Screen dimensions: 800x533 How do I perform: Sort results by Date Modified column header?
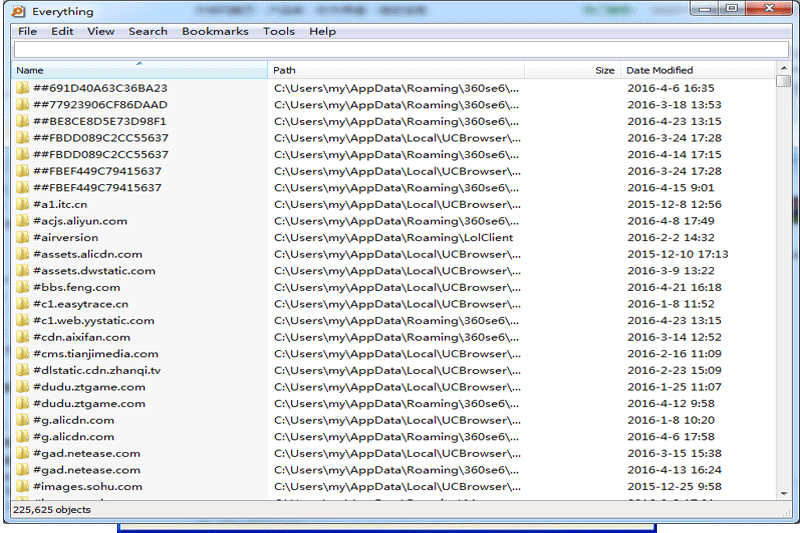[x=698, y=70]
